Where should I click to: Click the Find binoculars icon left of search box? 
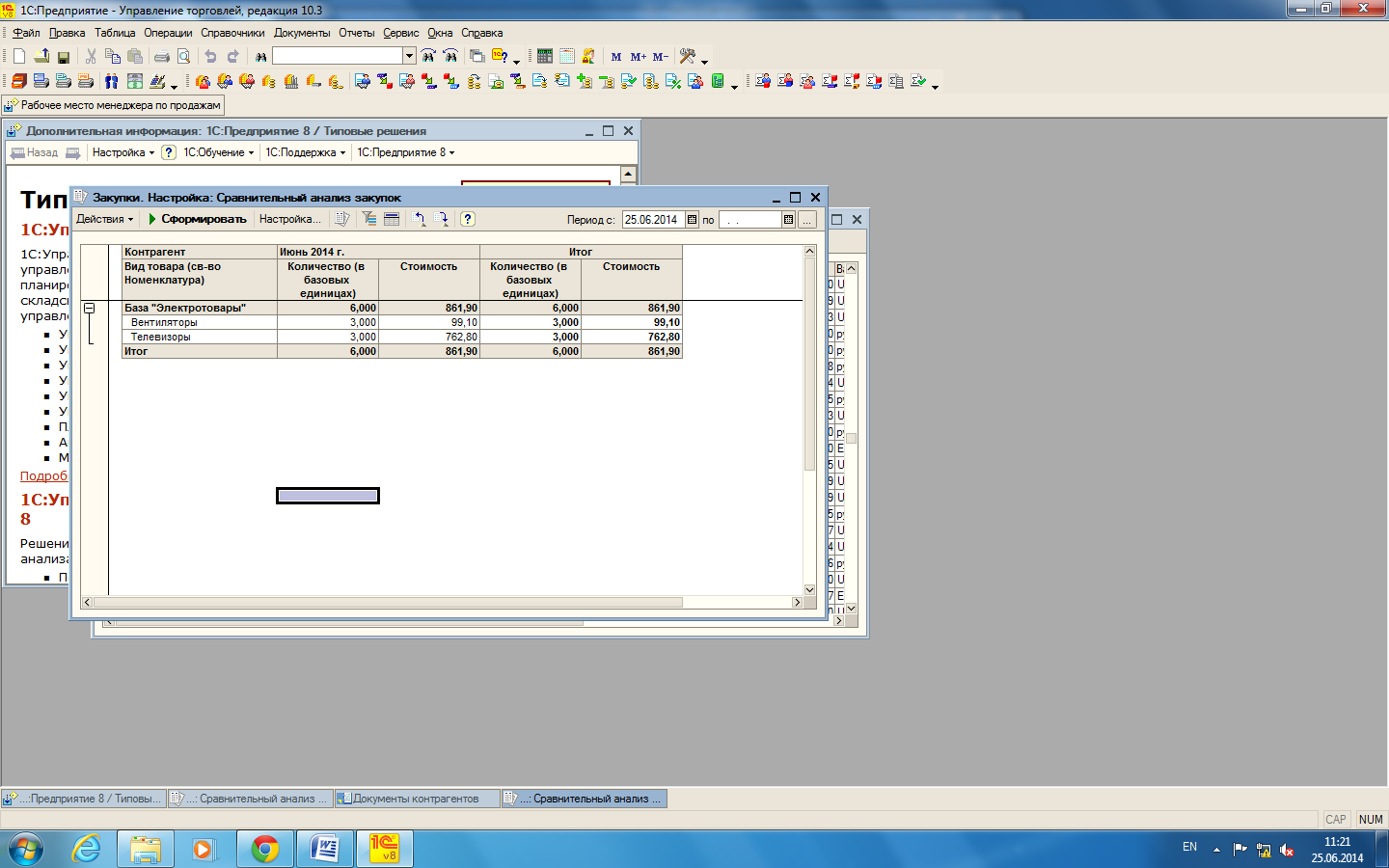260,57
